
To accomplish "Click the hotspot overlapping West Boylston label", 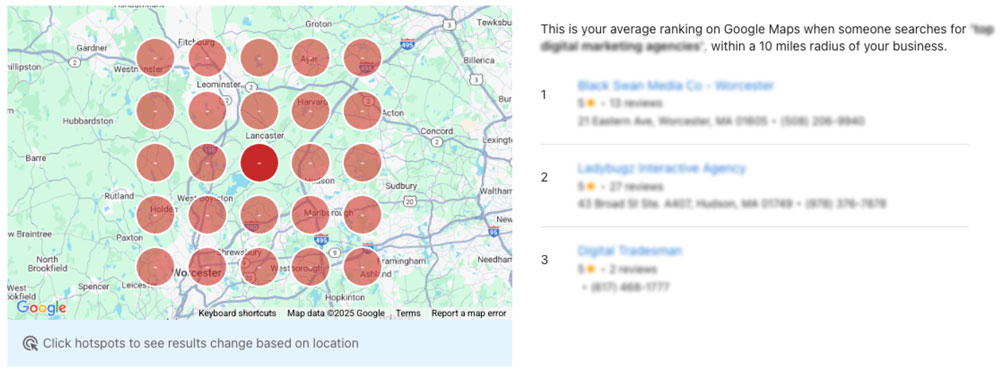I will pyautogui.click(x=207, y=215).
